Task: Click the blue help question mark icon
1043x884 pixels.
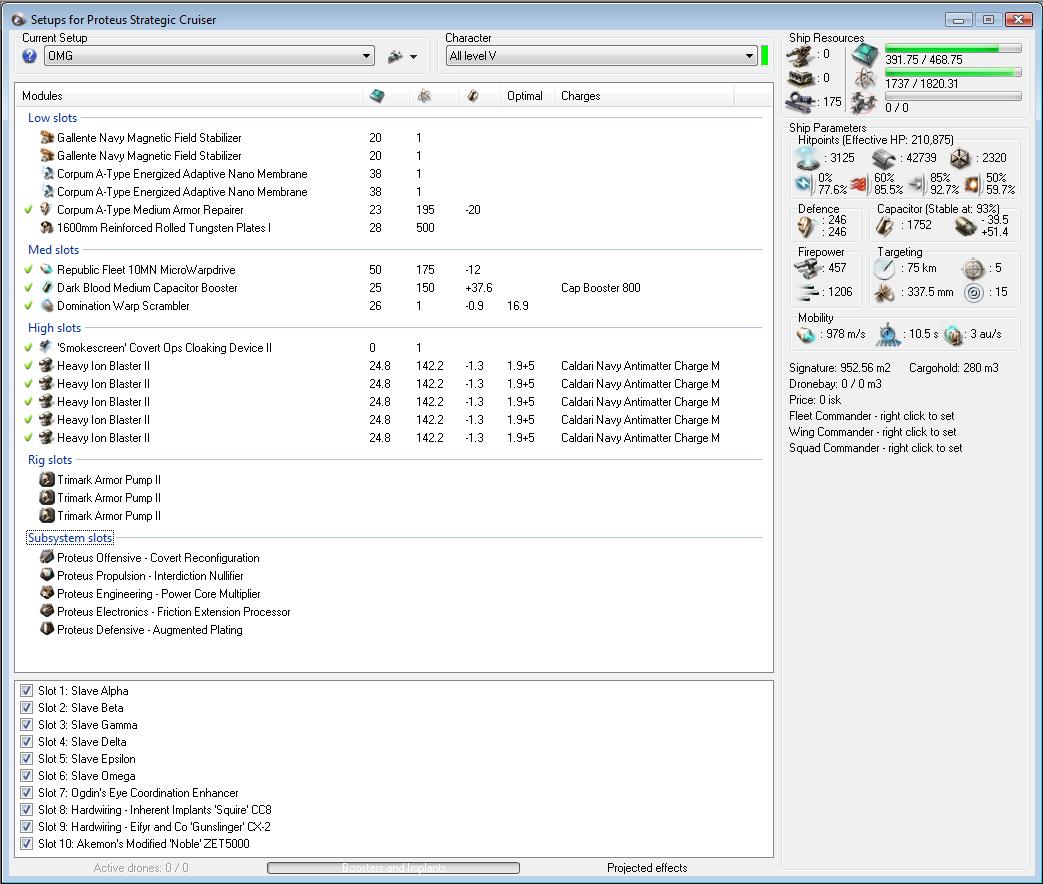Action: pyautogui.click(x=30, y=57)
